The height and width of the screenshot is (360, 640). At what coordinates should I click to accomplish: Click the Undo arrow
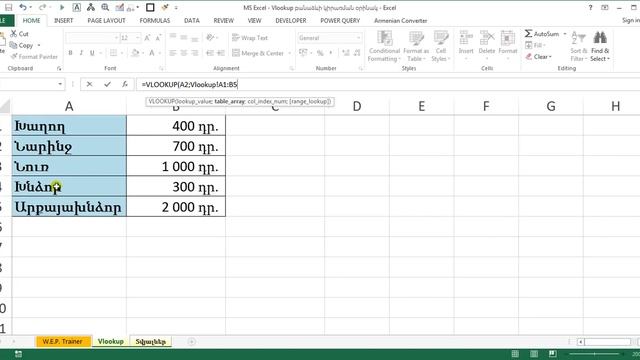pyautogui.click(x=23, y=7)
